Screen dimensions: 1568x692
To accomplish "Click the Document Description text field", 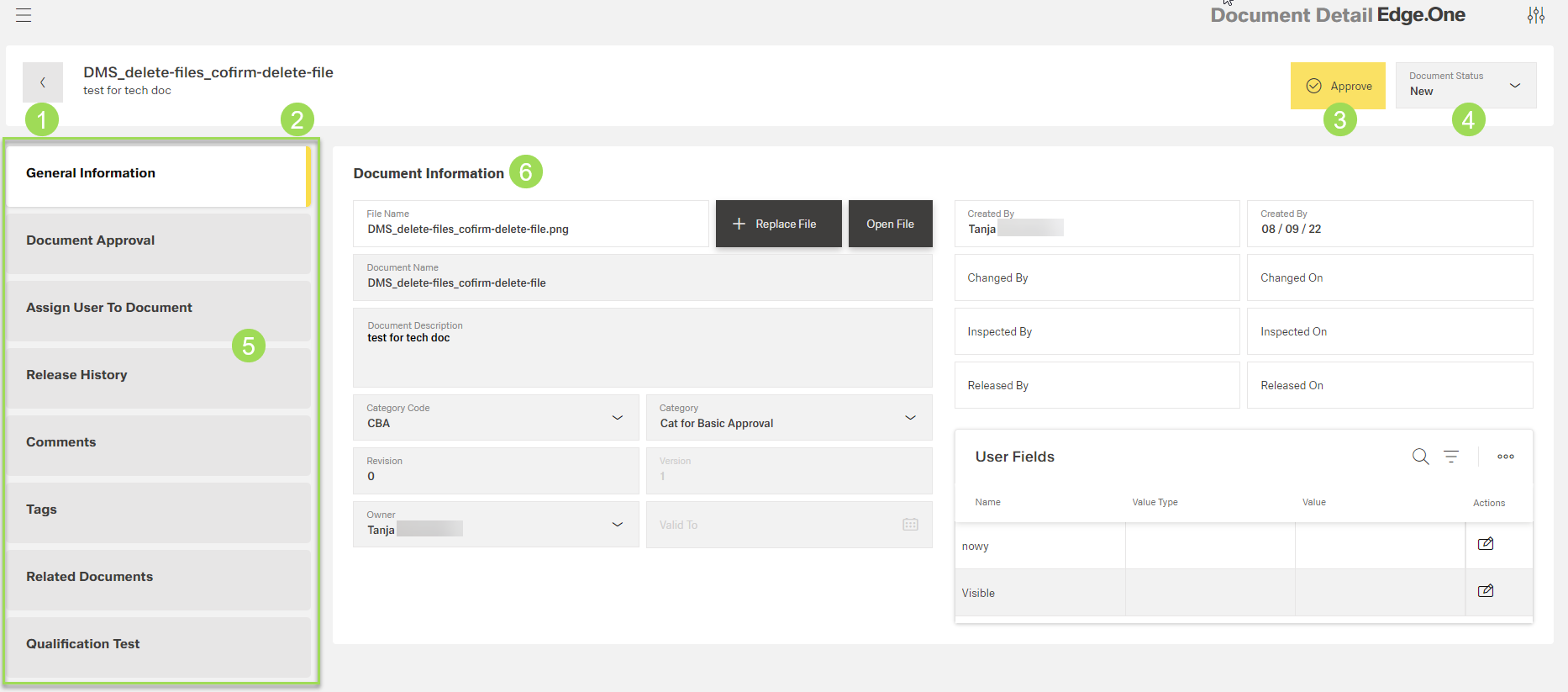I will coord(642,353).
